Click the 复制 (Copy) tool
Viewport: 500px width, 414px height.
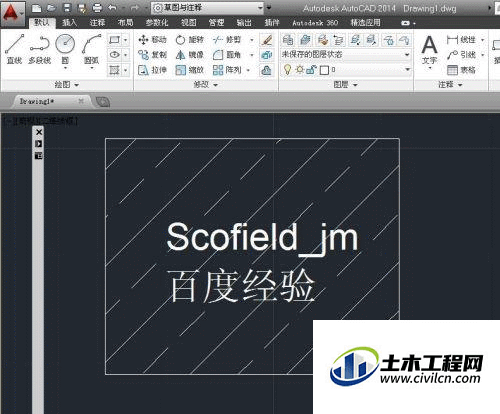coord(152,55)
